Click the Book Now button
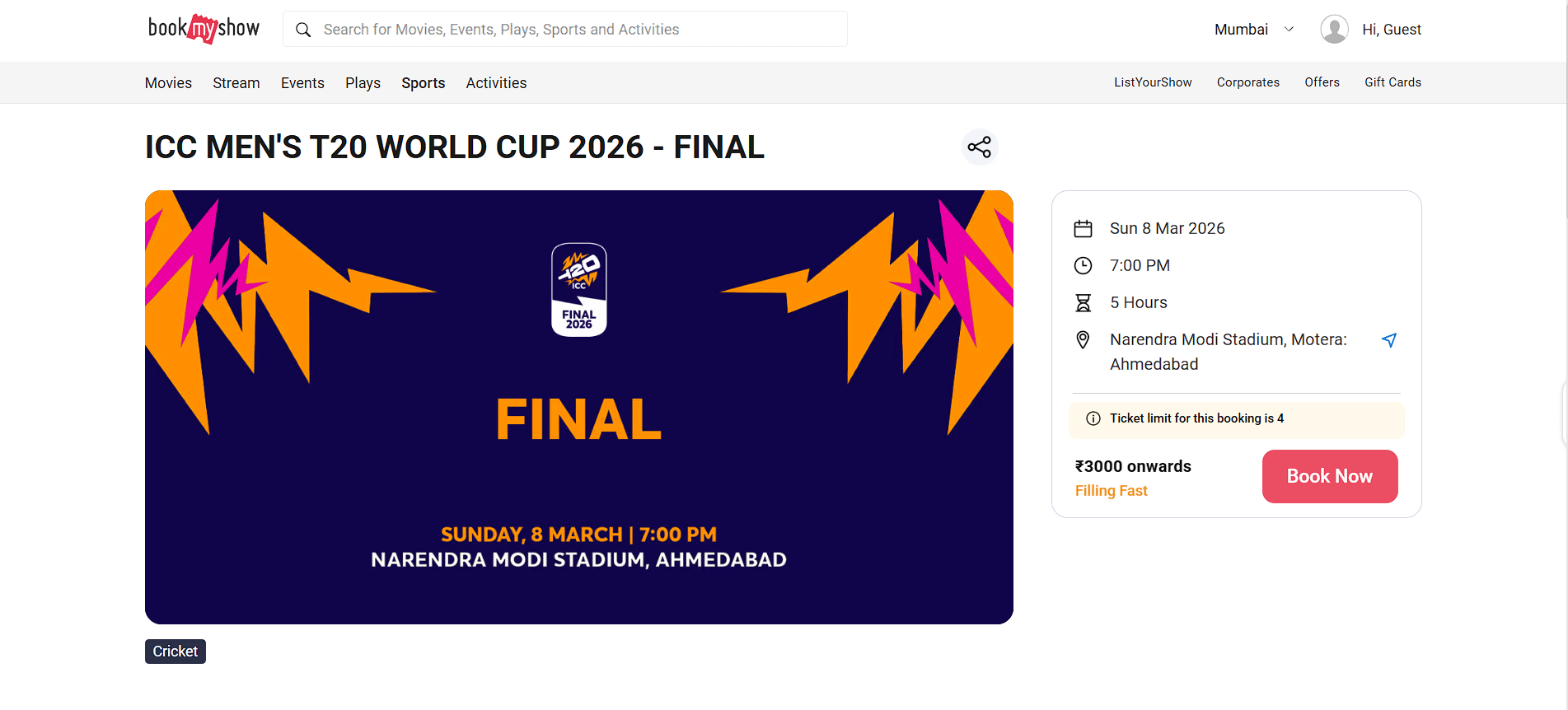The width and height of the screenshot is (1568, 710). tap(1329, 476)
